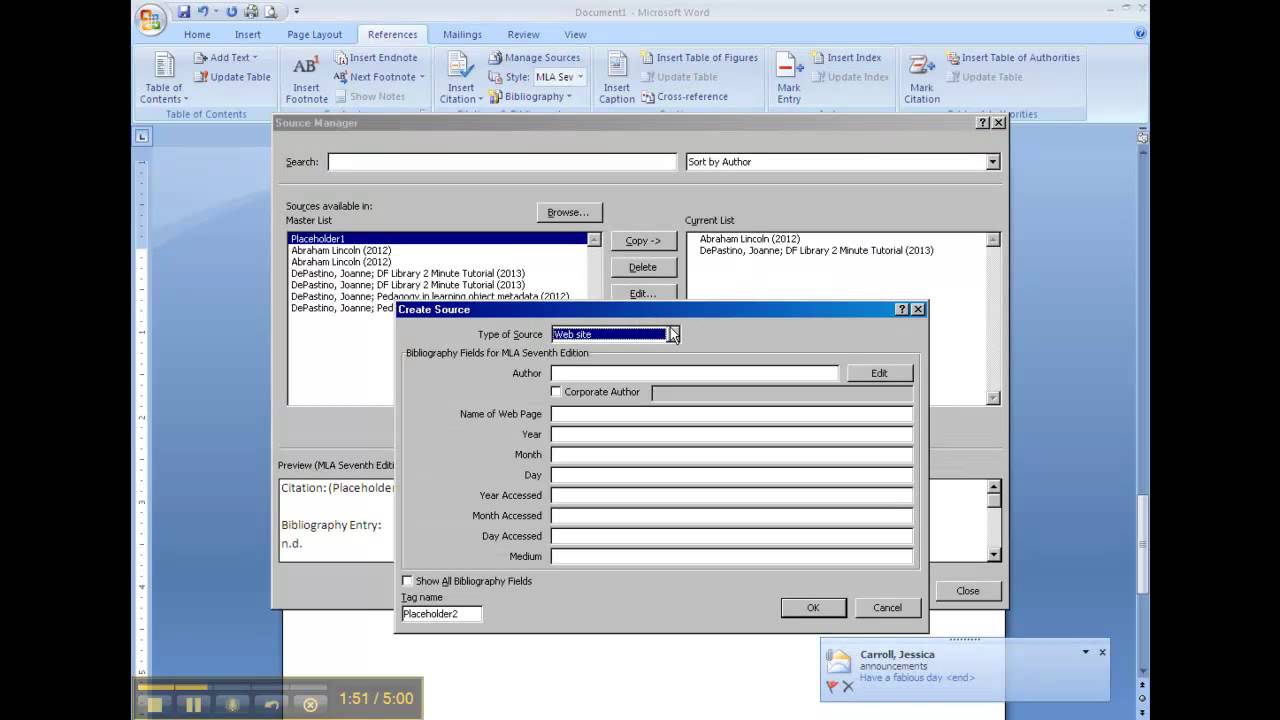Open Print Preview from Quick Access toolbar
Viewport: 1280px width, 720px height.
pyautogui.click(x=269, y=12)
